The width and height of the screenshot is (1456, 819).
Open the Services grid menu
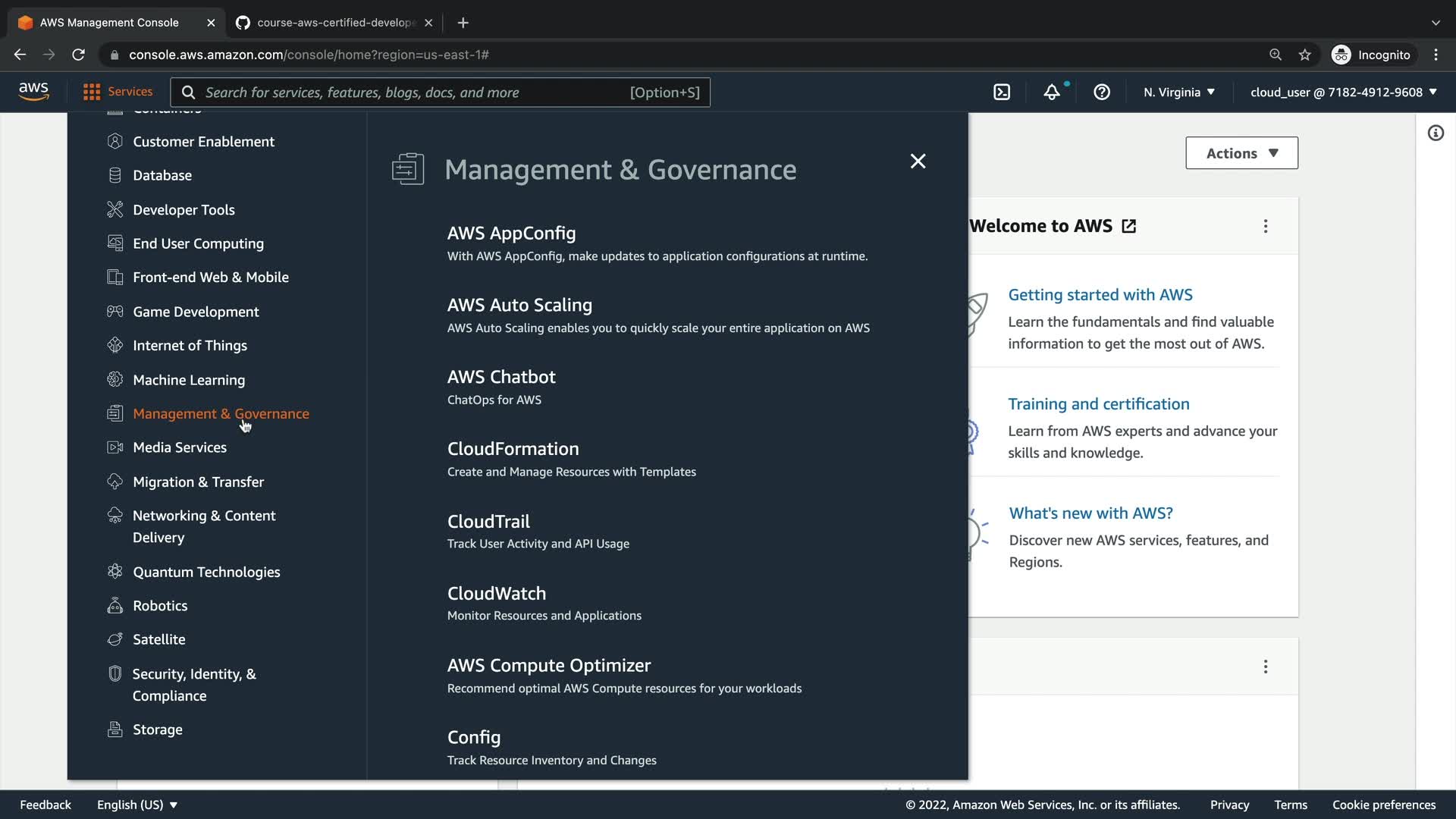pos(118,92)
